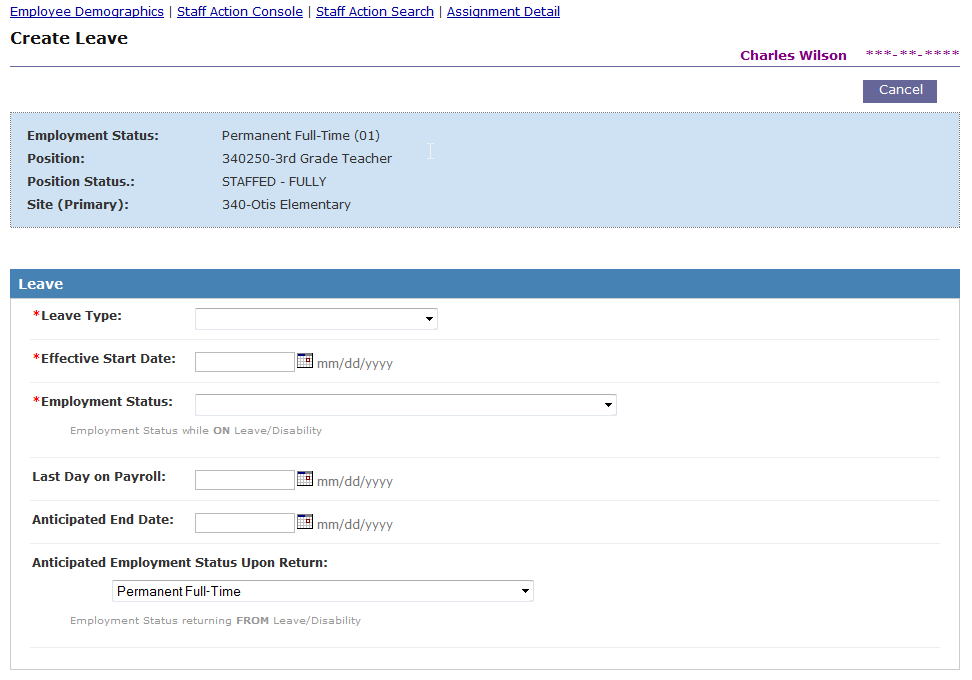Click the Permanent Full-Time (01) status text

pos(301,136)
